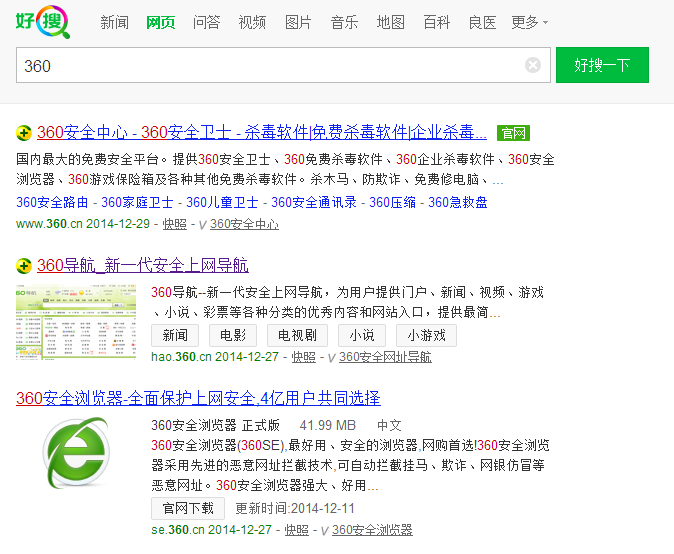This screenshot has width=674, height=554.
Task: Click the 360儿童卫士 sublink
Action: [x=222, y=202]
